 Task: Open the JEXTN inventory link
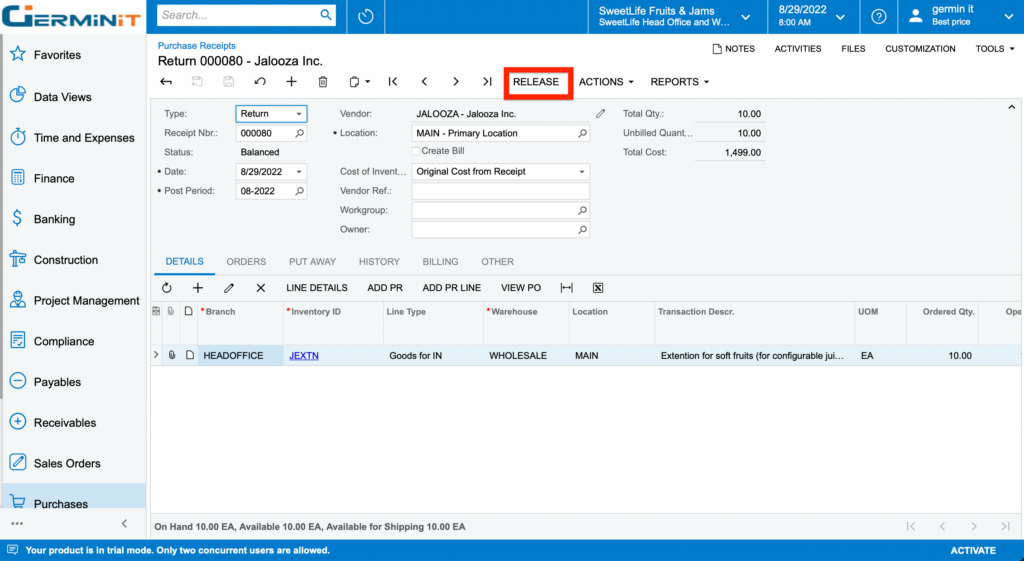[304, 356]
